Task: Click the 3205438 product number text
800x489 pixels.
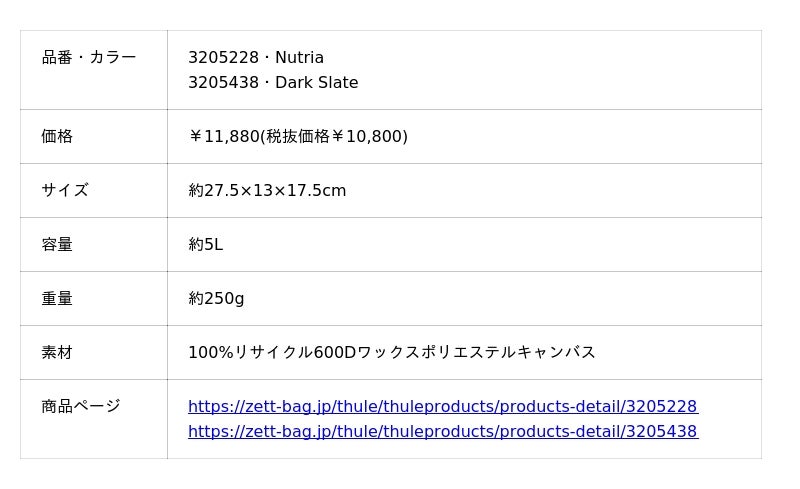Action: point(222,83)
